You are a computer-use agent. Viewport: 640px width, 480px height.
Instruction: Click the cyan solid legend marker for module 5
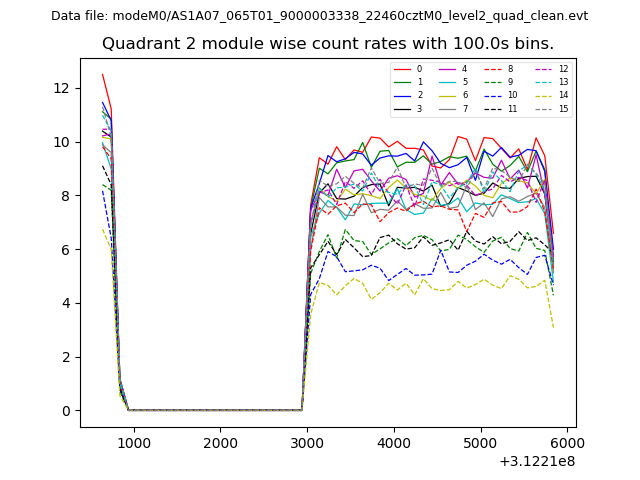point(447,82)
